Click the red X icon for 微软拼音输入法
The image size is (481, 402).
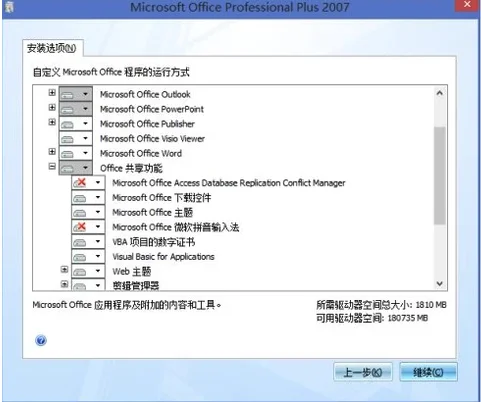click(80, 227)
